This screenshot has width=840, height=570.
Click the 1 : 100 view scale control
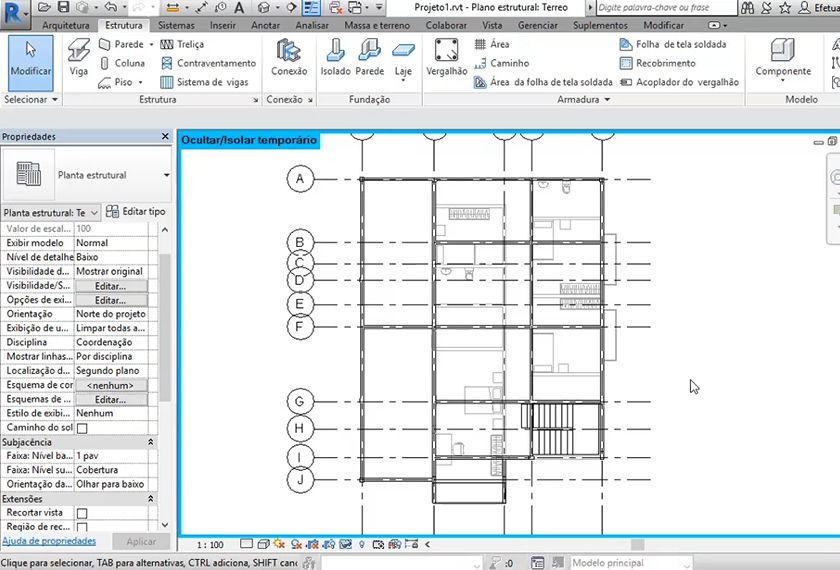tap(210, 545)
